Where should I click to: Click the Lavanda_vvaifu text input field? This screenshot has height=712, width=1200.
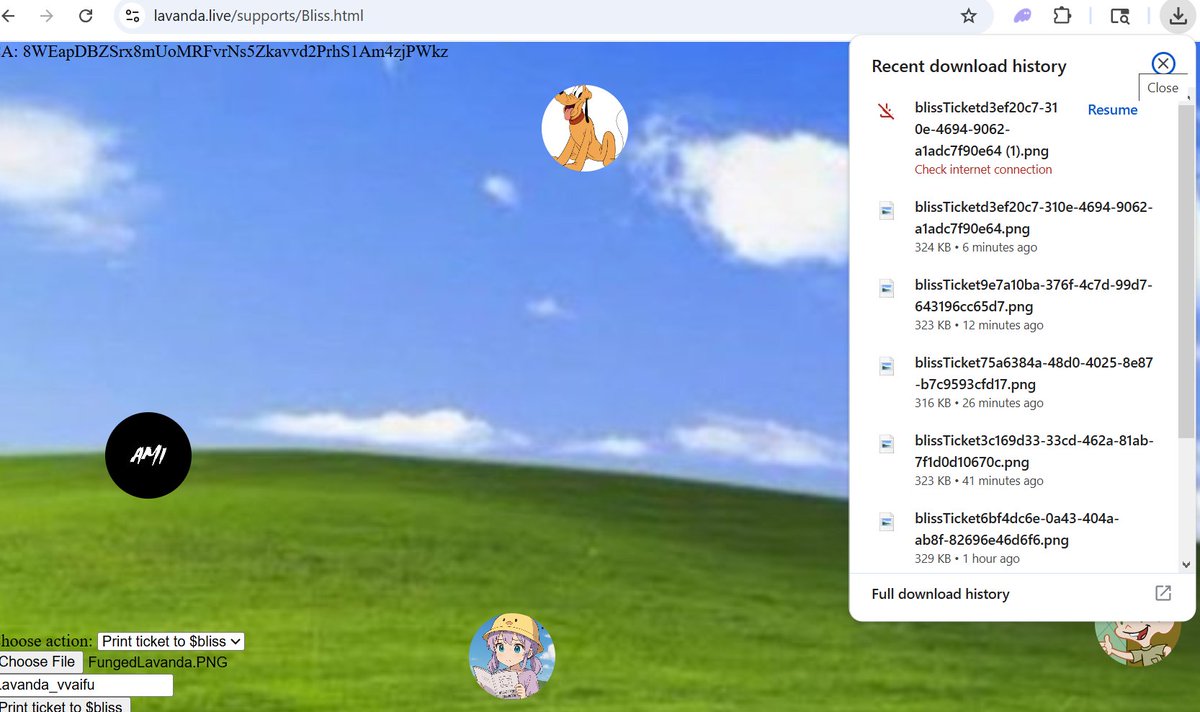point(86,685)
